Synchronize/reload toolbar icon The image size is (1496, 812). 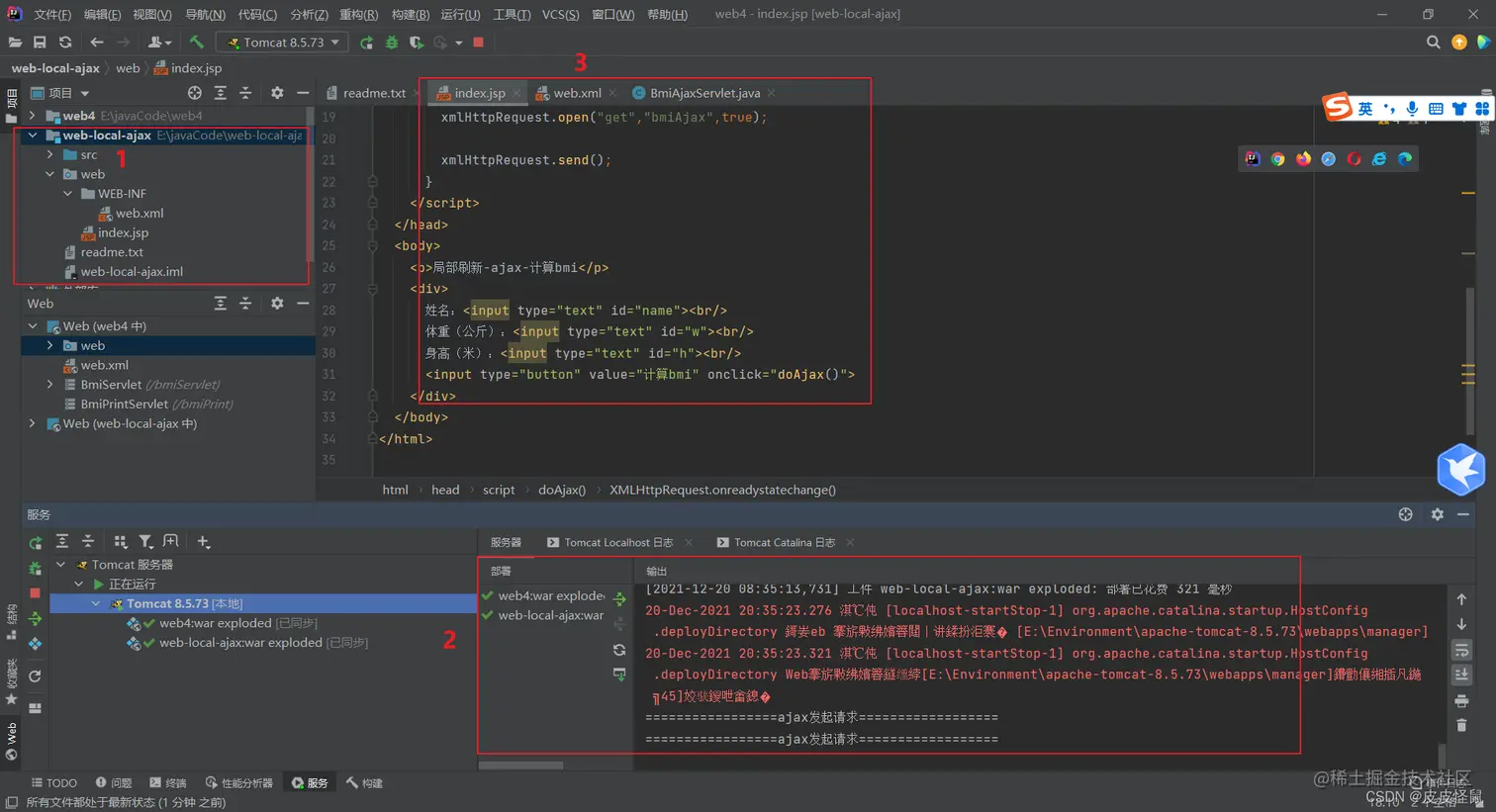(x=65, y=43)
